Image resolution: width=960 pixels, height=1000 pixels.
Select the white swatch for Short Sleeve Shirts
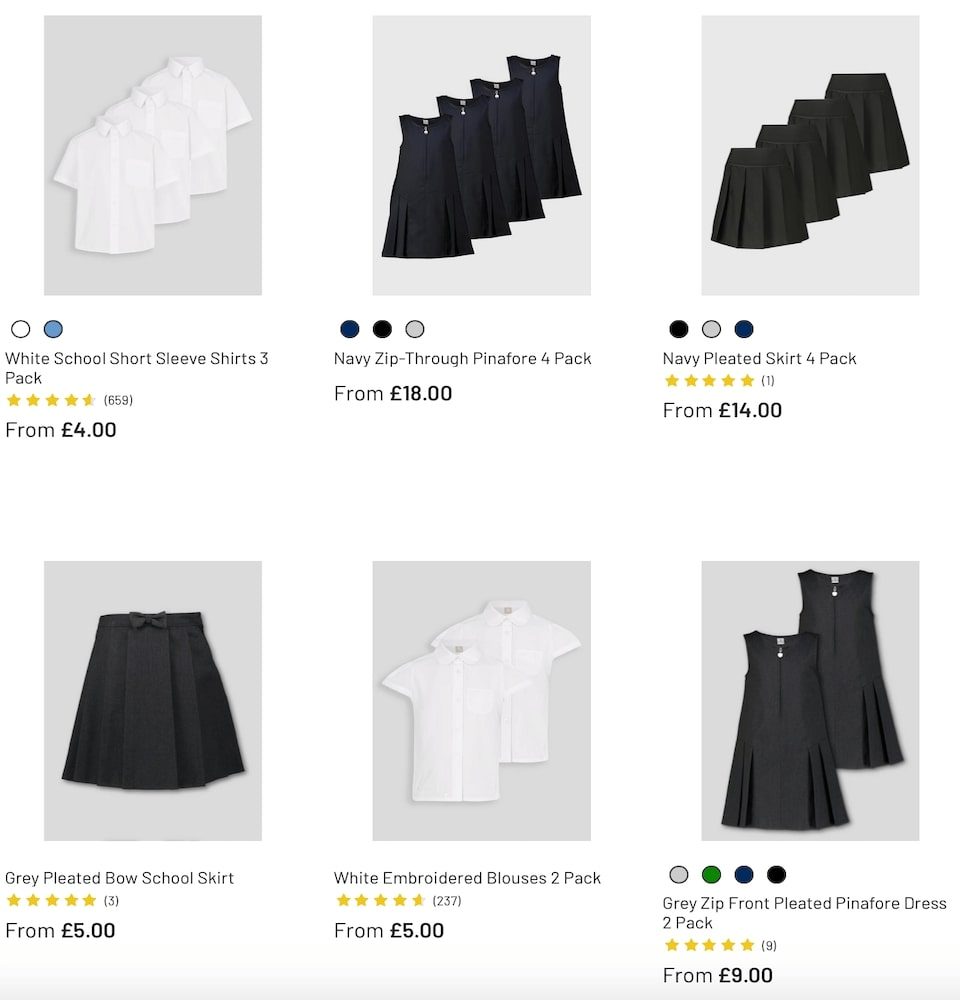click(20, 329)
